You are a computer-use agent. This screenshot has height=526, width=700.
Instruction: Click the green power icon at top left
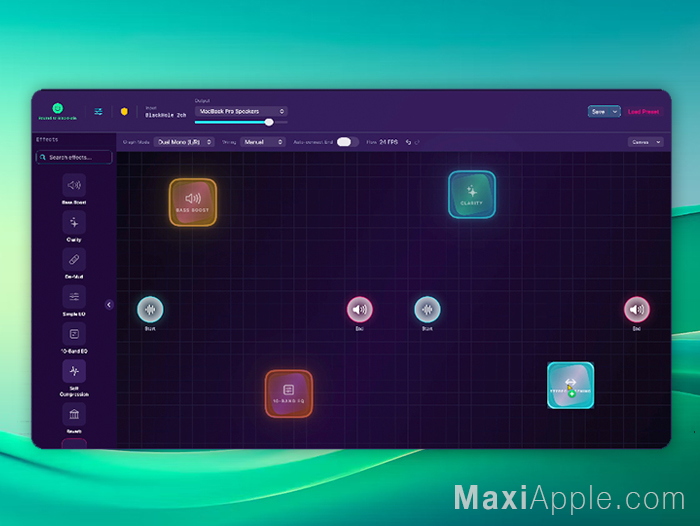(58, 108)
